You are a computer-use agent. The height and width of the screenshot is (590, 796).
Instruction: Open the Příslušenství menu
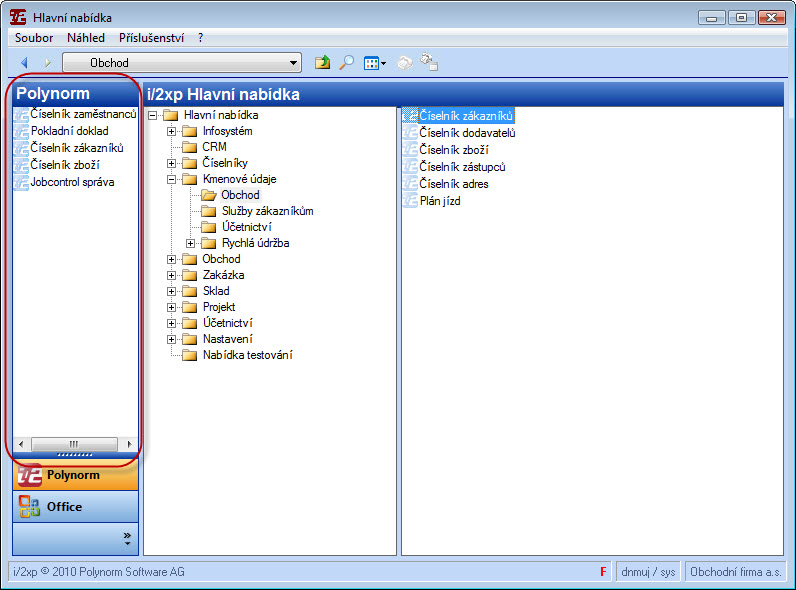[151, 38]
